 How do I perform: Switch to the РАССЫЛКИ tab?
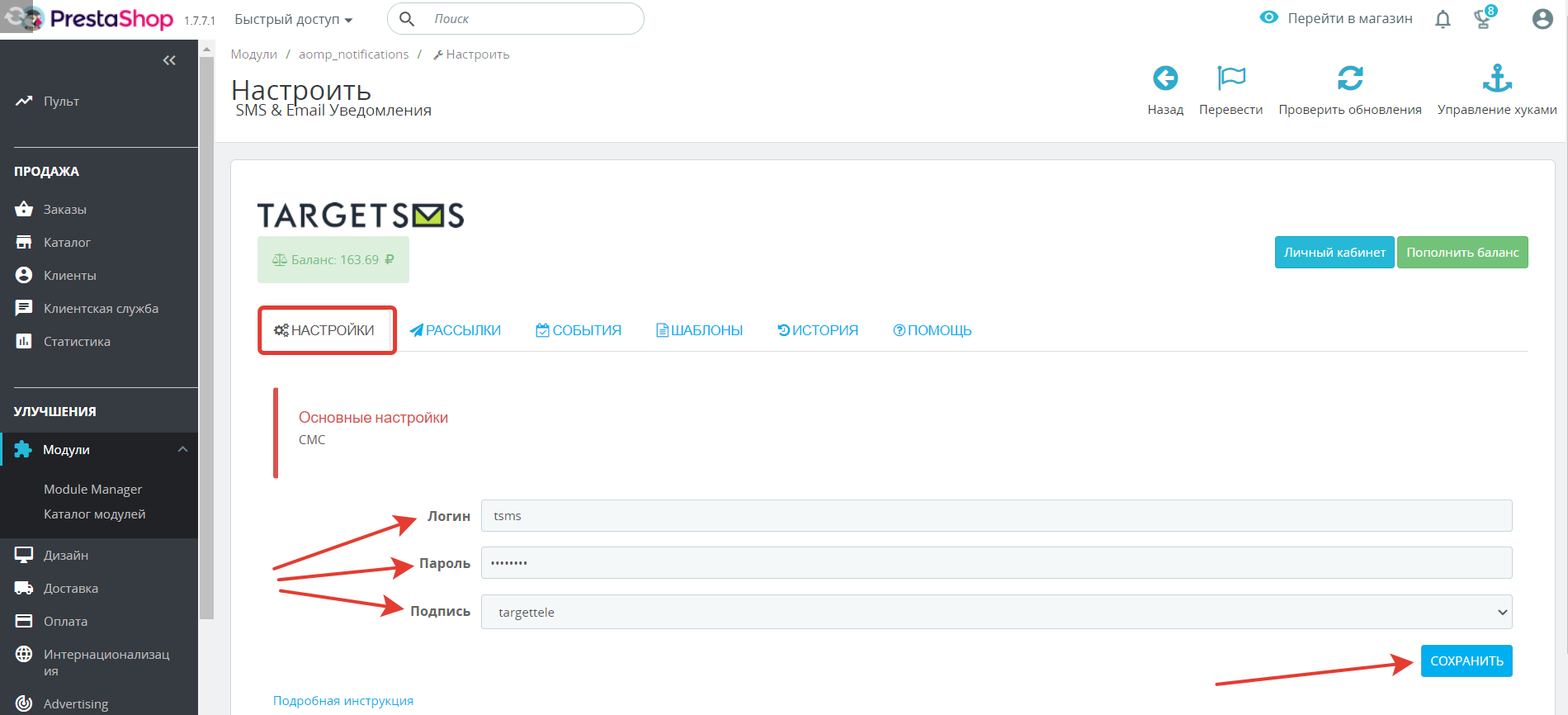[456, 330]
